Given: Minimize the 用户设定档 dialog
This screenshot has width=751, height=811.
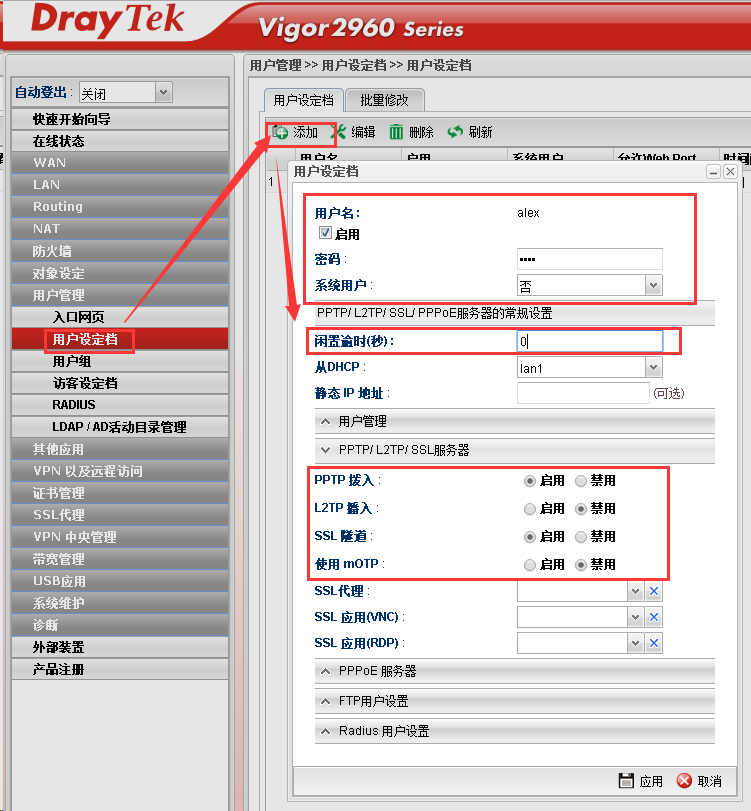Looking at the screenshot, I should pos(713,172).
